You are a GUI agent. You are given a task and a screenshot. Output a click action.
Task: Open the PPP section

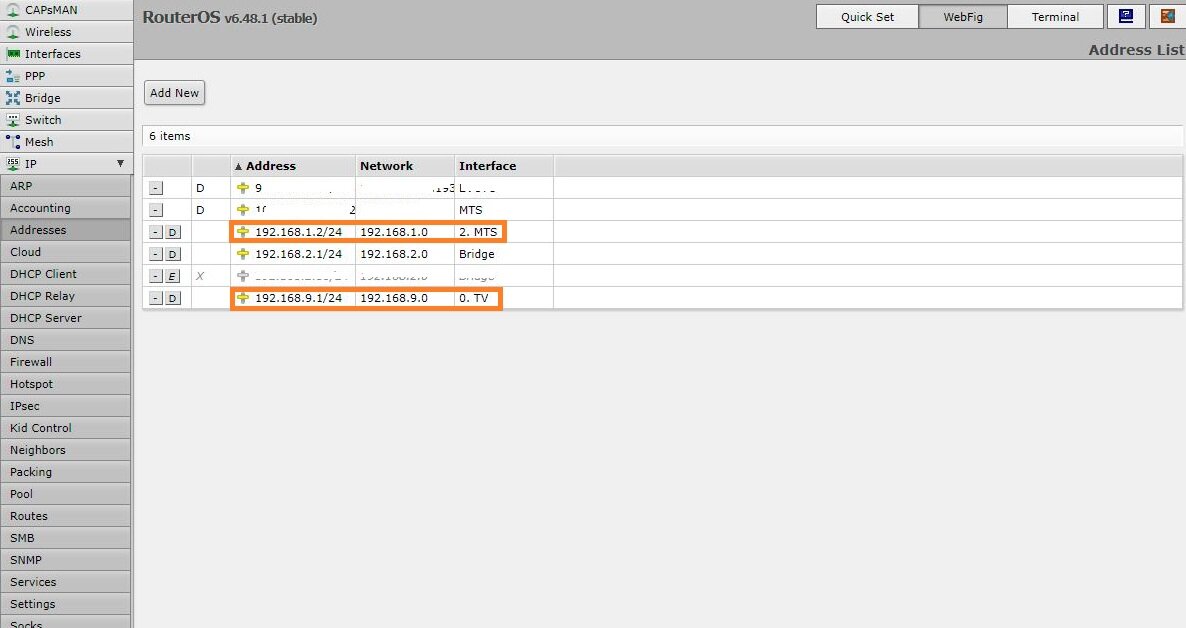pos(66,76)
